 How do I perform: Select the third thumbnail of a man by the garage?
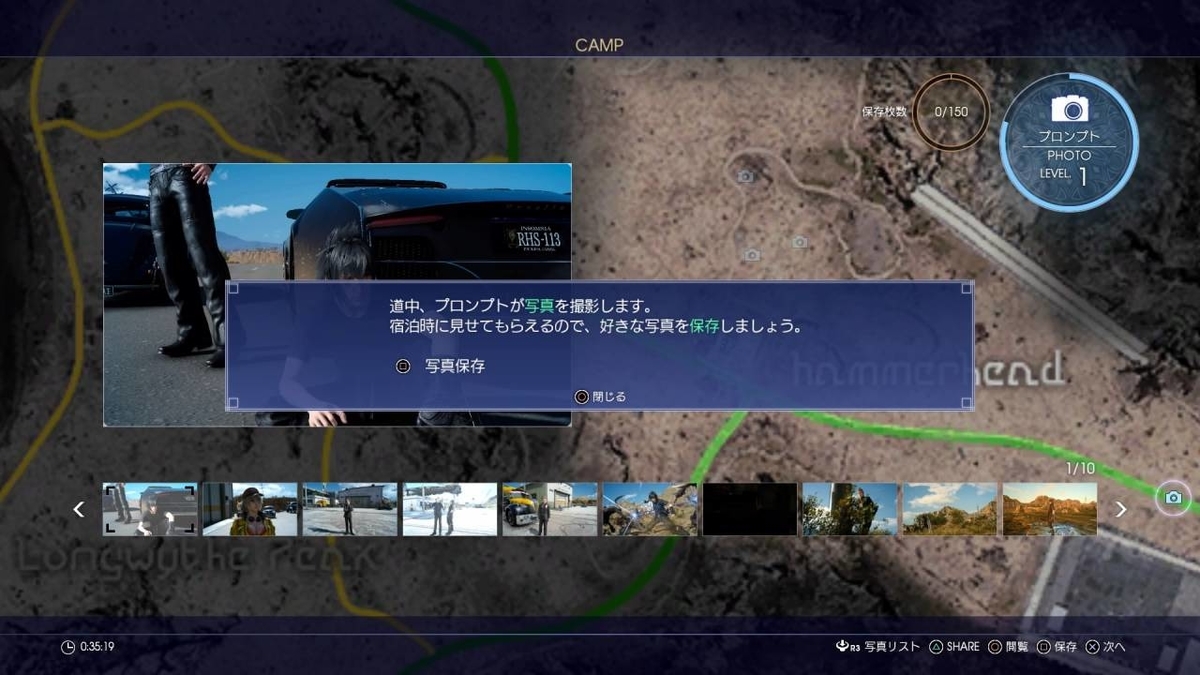[350, 509]
